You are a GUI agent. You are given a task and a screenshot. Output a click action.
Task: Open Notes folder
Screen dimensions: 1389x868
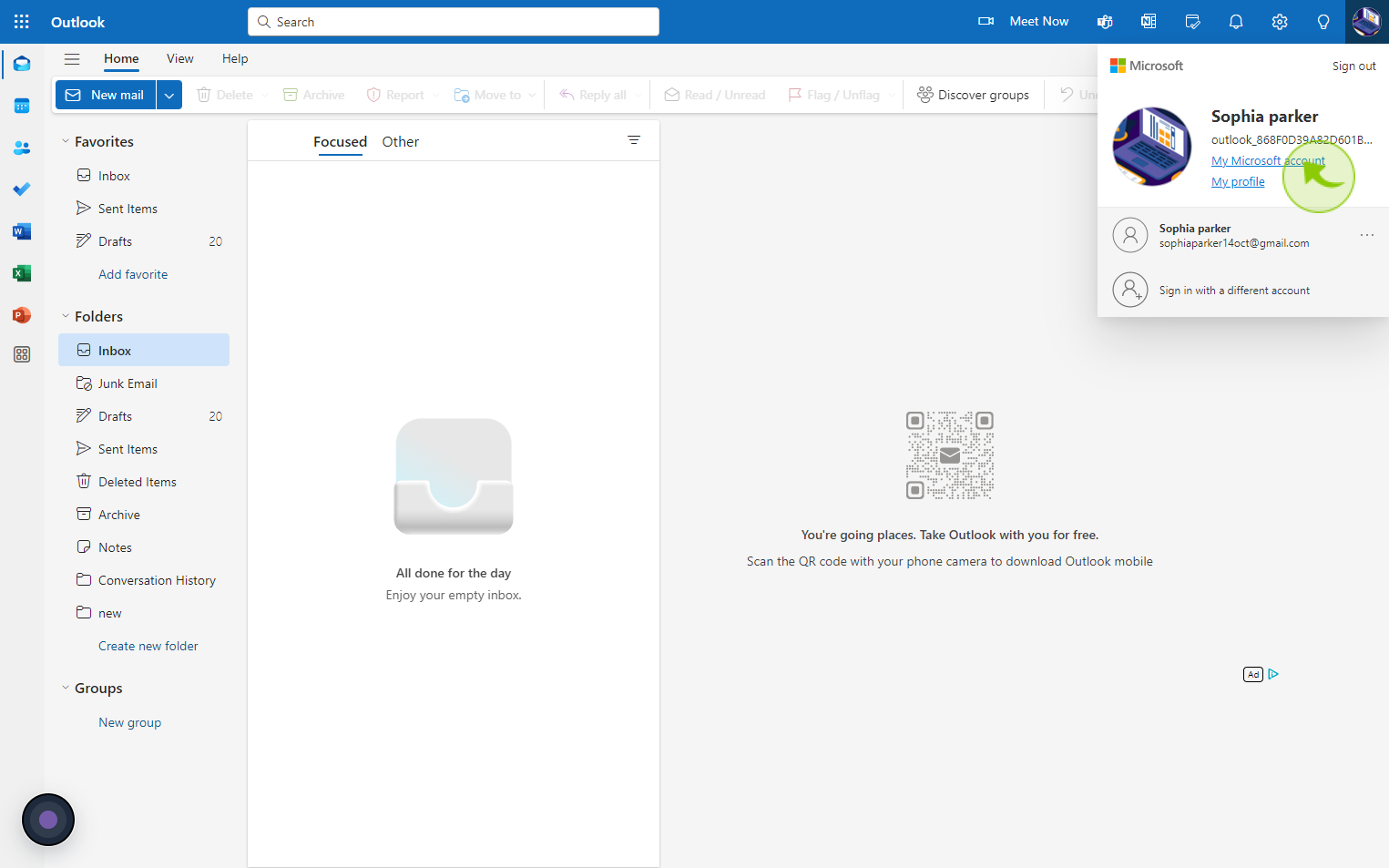pos(144,547)
